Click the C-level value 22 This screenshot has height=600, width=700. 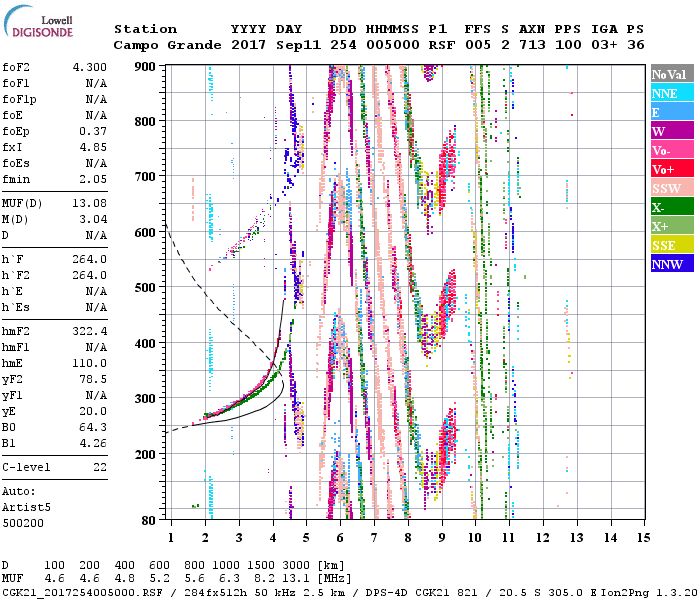tap(100, 467)
